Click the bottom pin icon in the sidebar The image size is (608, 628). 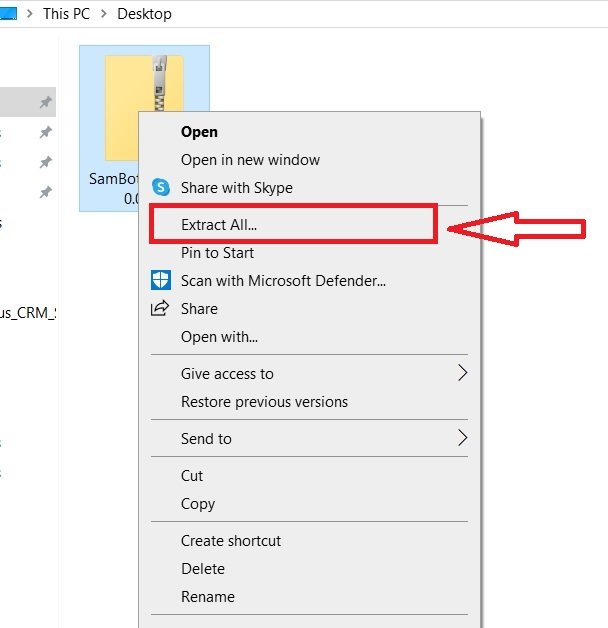[45, 191]
